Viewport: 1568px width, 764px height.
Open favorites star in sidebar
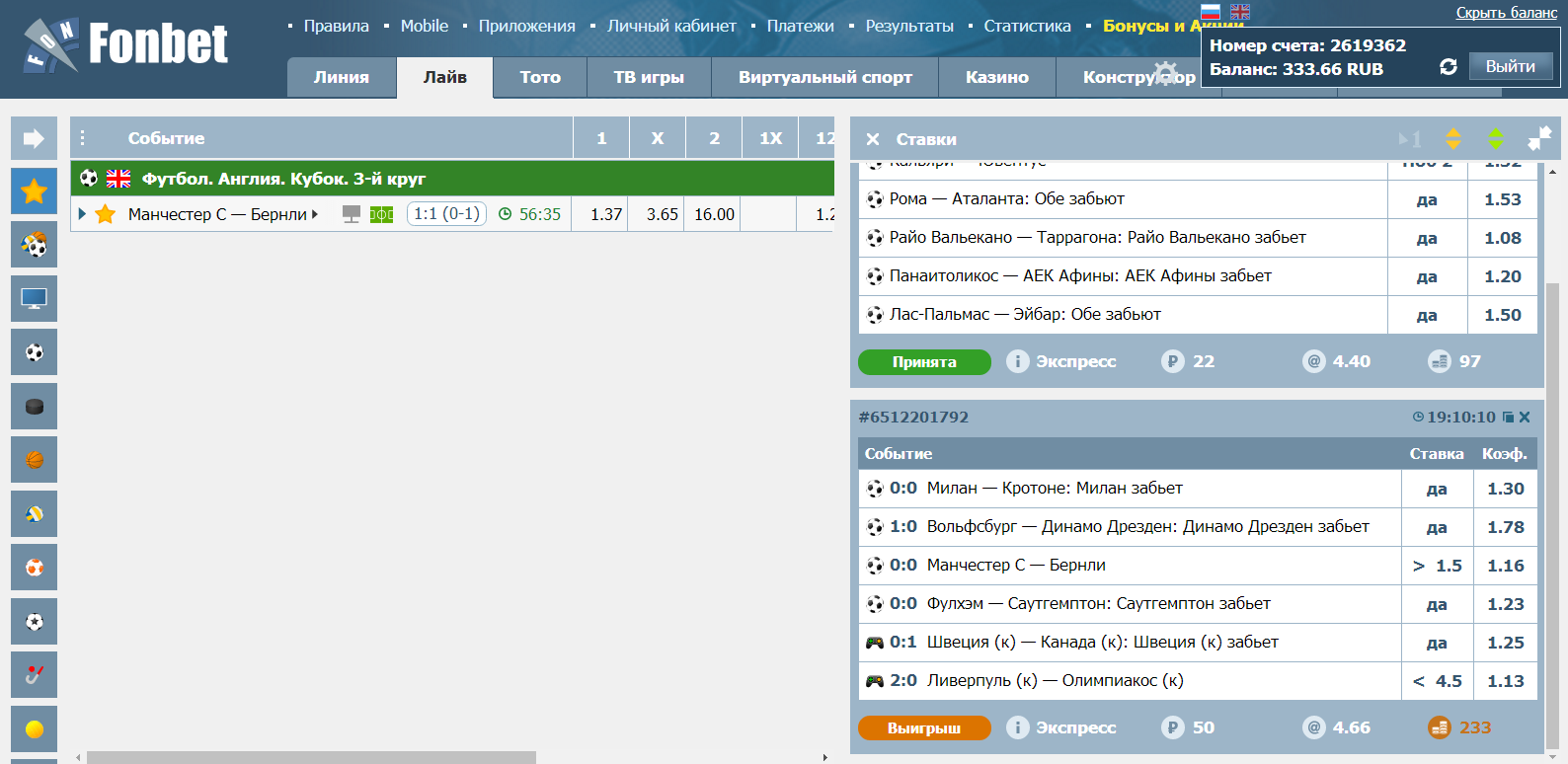(34, 191)
